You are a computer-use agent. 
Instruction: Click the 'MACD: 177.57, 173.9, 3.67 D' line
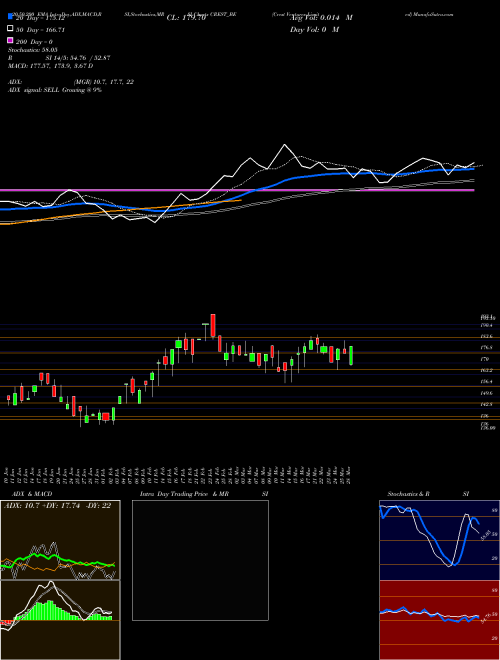51,66
